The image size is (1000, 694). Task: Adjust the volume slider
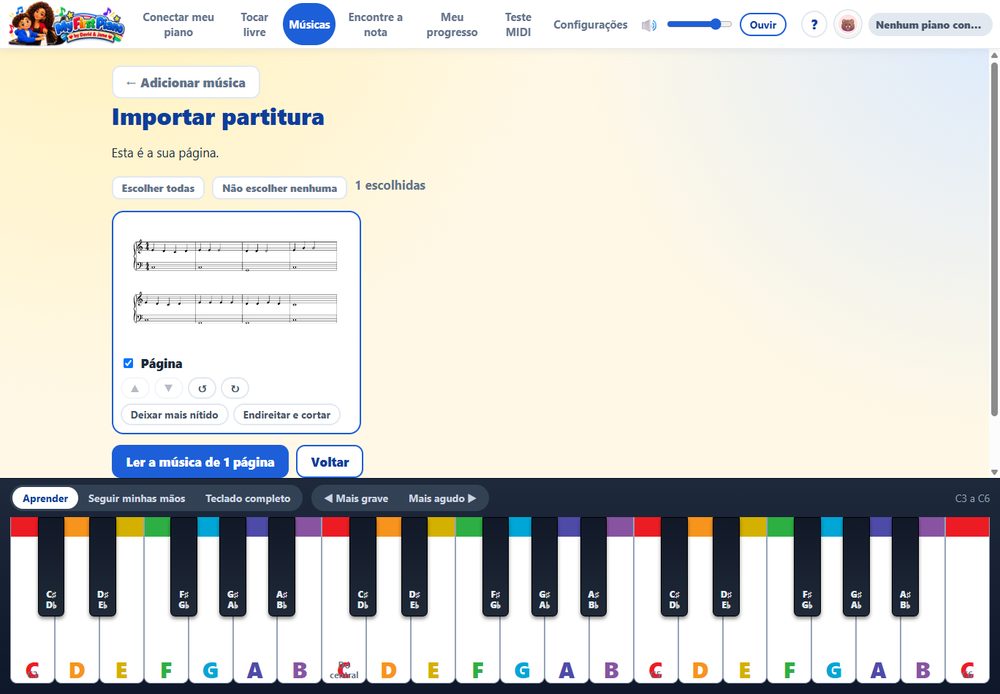click(699, 24)
